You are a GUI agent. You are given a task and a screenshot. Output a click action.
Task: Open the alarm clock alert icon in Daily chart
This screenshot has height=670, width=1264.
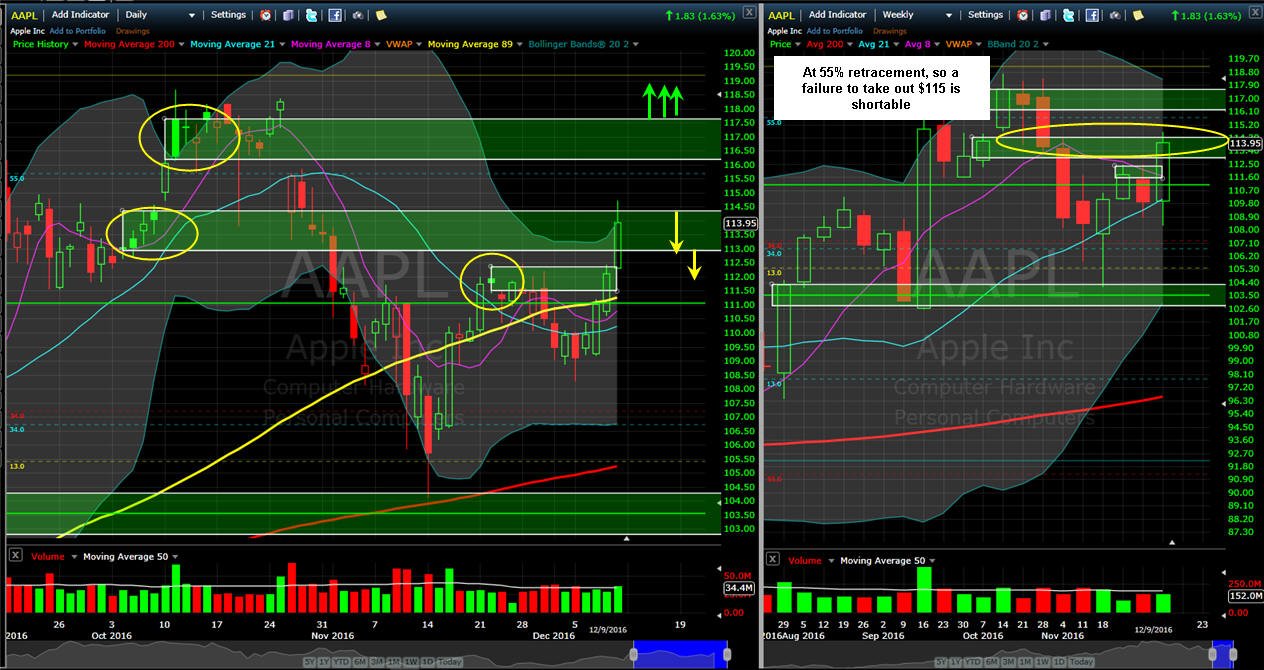[265, 15]
